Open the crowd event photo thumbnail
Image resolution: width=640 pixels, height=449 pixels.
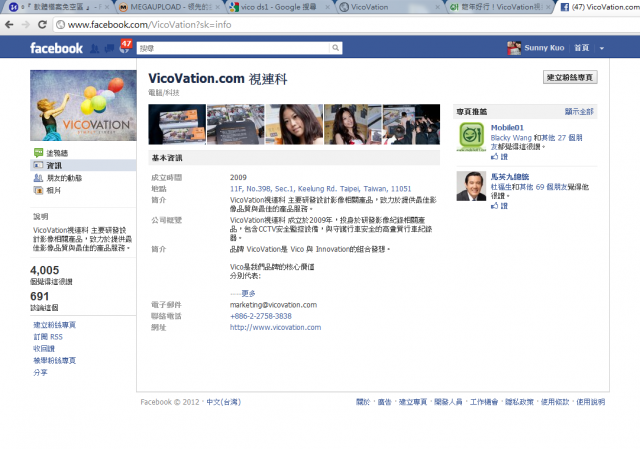click(x=411, y=124)
